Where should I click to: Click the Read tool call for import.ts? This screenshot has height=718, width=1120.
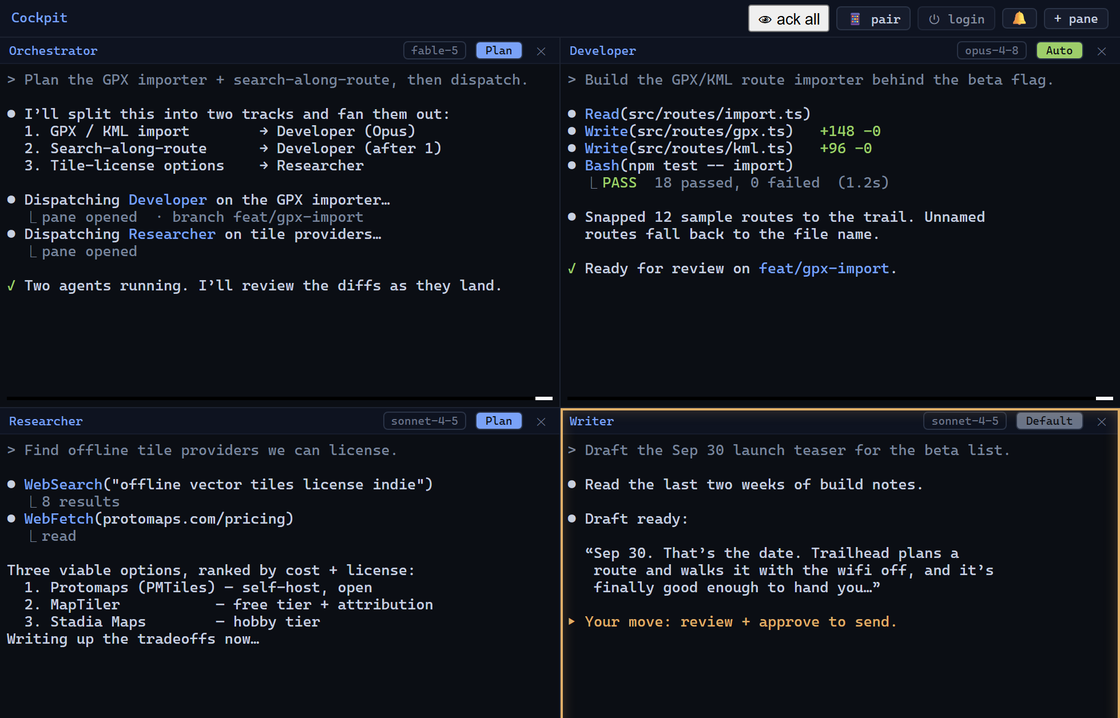pos(697,114)
